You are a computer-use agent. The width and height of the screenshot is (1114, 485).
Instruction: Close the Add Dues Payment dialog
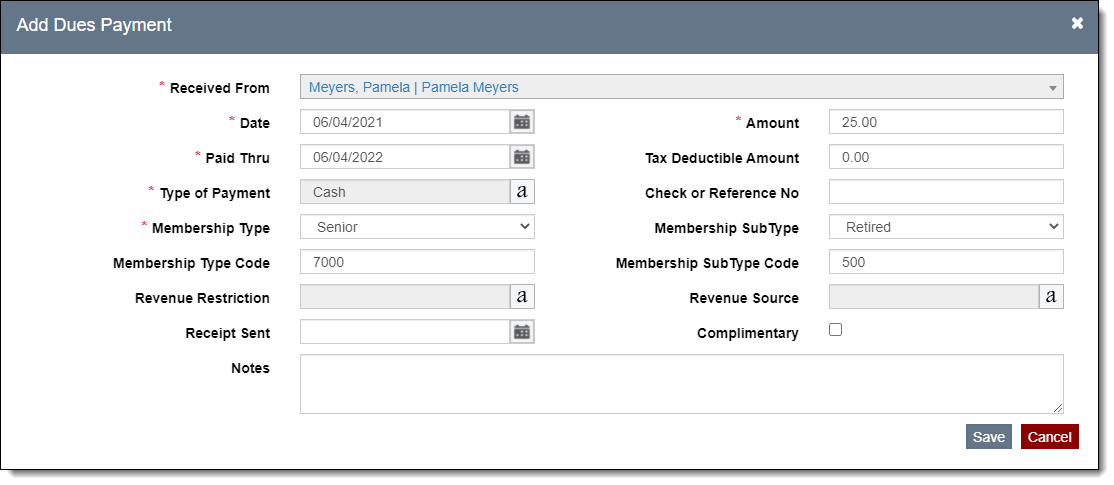tap(1077, 23)
